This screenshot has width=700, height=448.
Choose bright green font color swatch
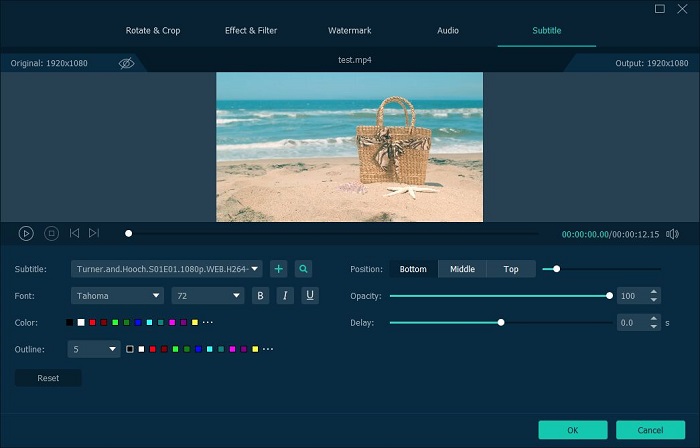click(x=115, y=322)
